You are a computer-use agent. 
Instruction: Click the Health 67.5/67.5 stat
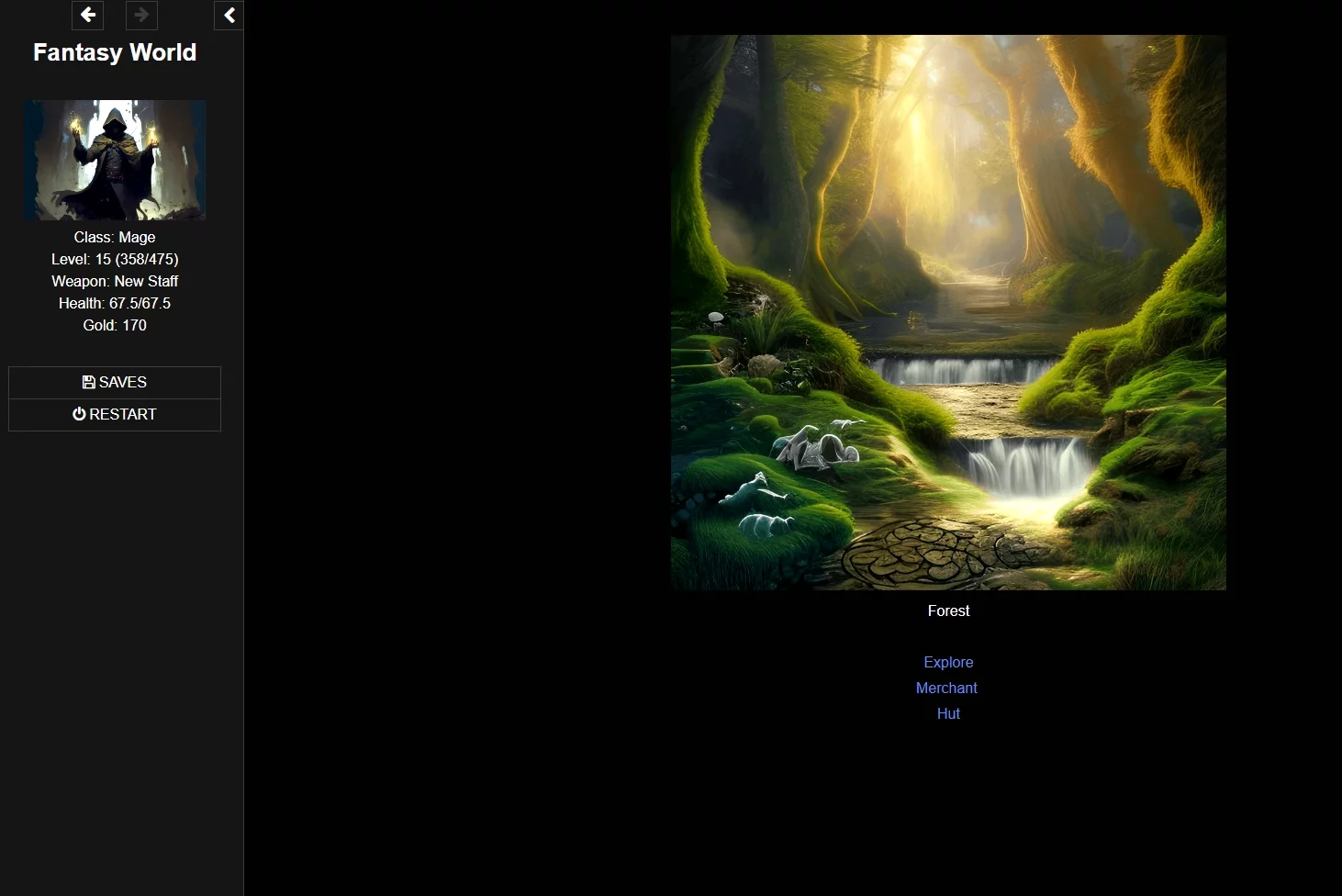tap(115, 304)
